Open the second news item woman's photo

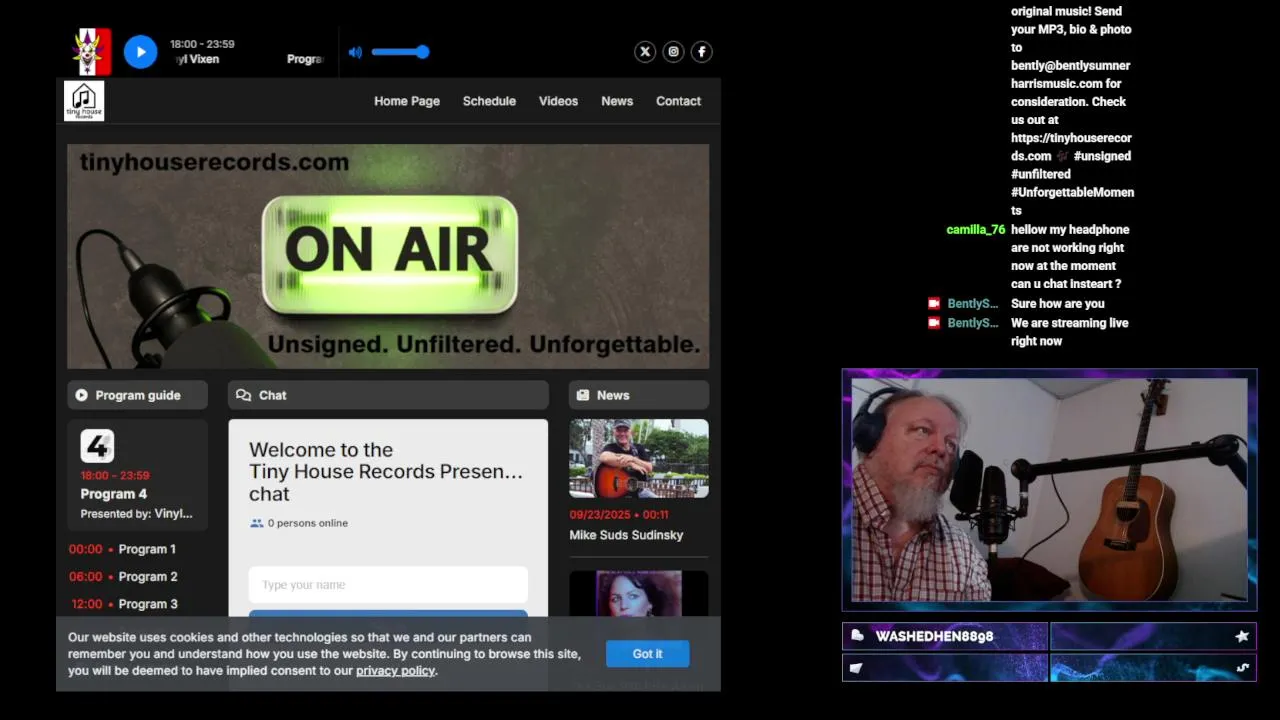coord(639,594)
